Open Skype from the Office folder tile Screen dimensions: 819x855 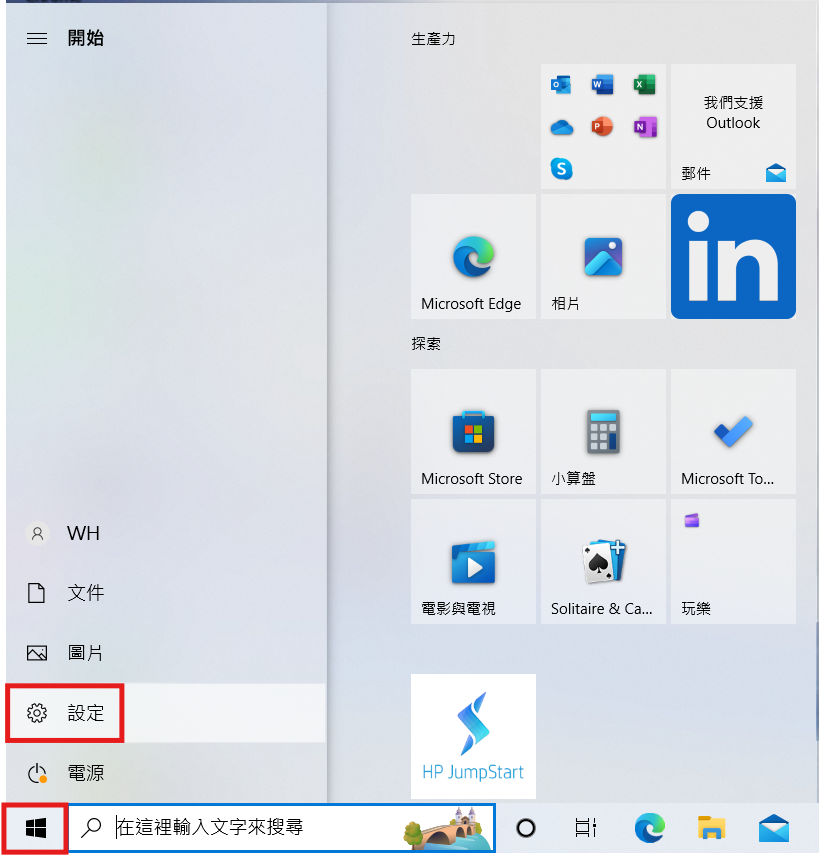coord(561,169)
